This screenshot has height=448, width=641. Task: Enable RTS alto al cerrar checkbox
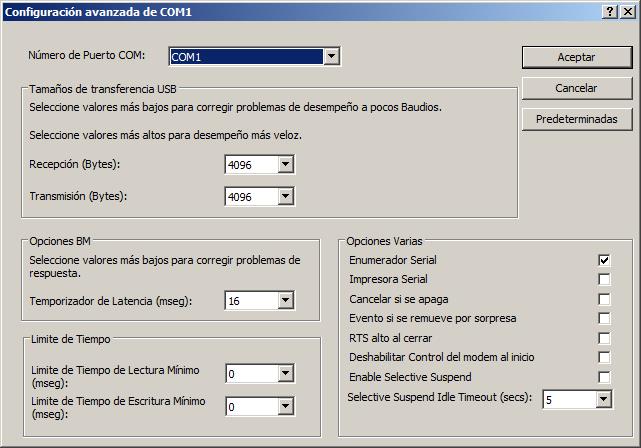(x=604, y=338)
